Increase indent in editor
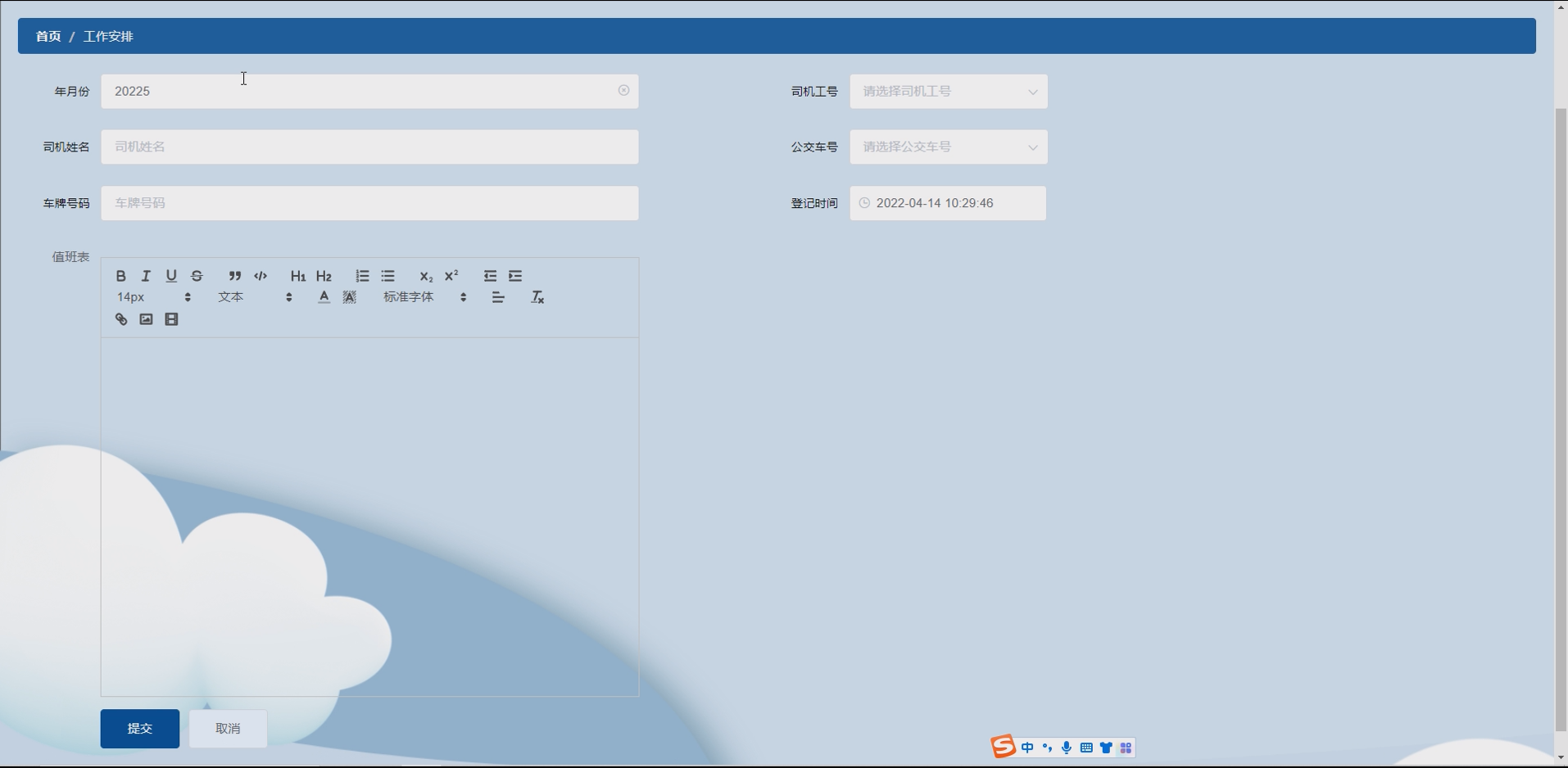Viewport: 1568px width, 768px height. pos(515,276)
